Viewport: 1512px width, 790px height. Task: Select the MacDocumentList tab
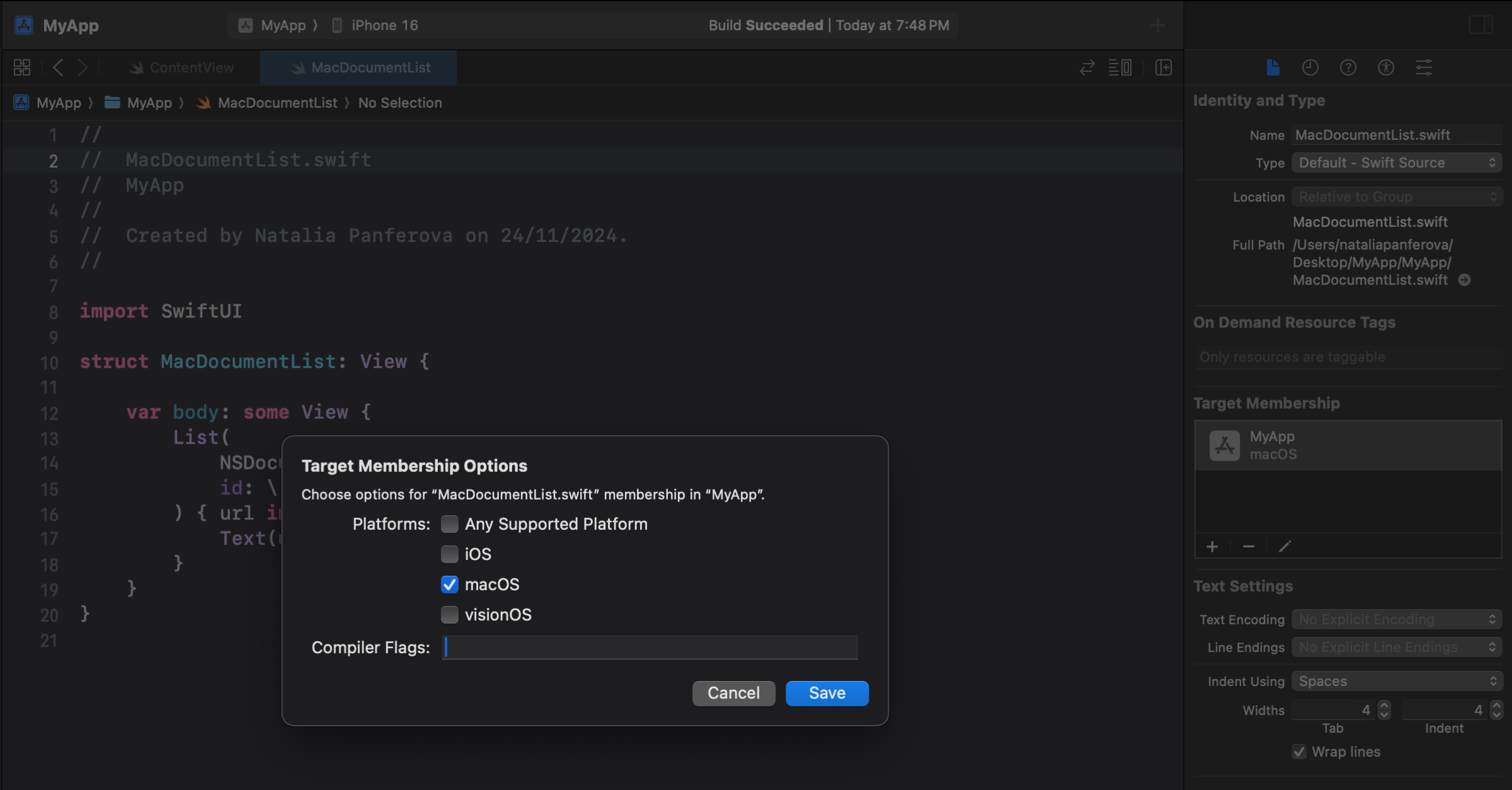pyautogui.click(x=358, y=67)
